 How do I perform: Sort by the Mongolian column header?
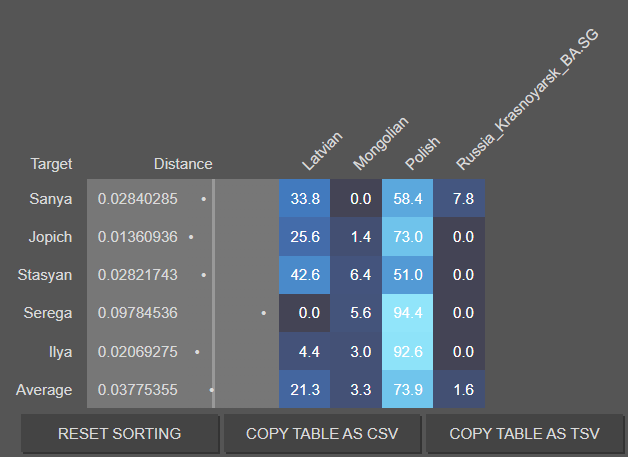[x=380, y=140]
